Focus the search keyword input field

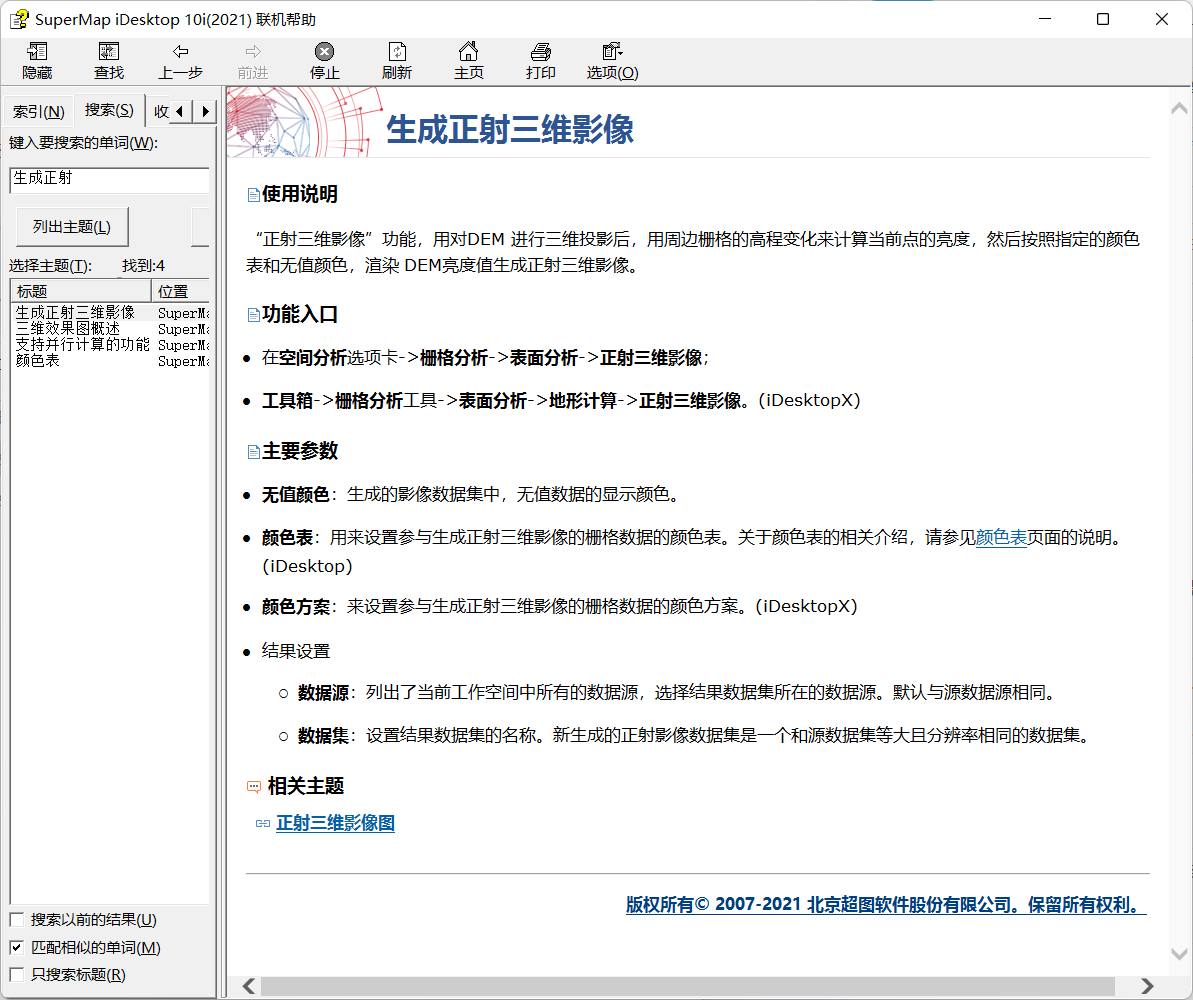110,180
